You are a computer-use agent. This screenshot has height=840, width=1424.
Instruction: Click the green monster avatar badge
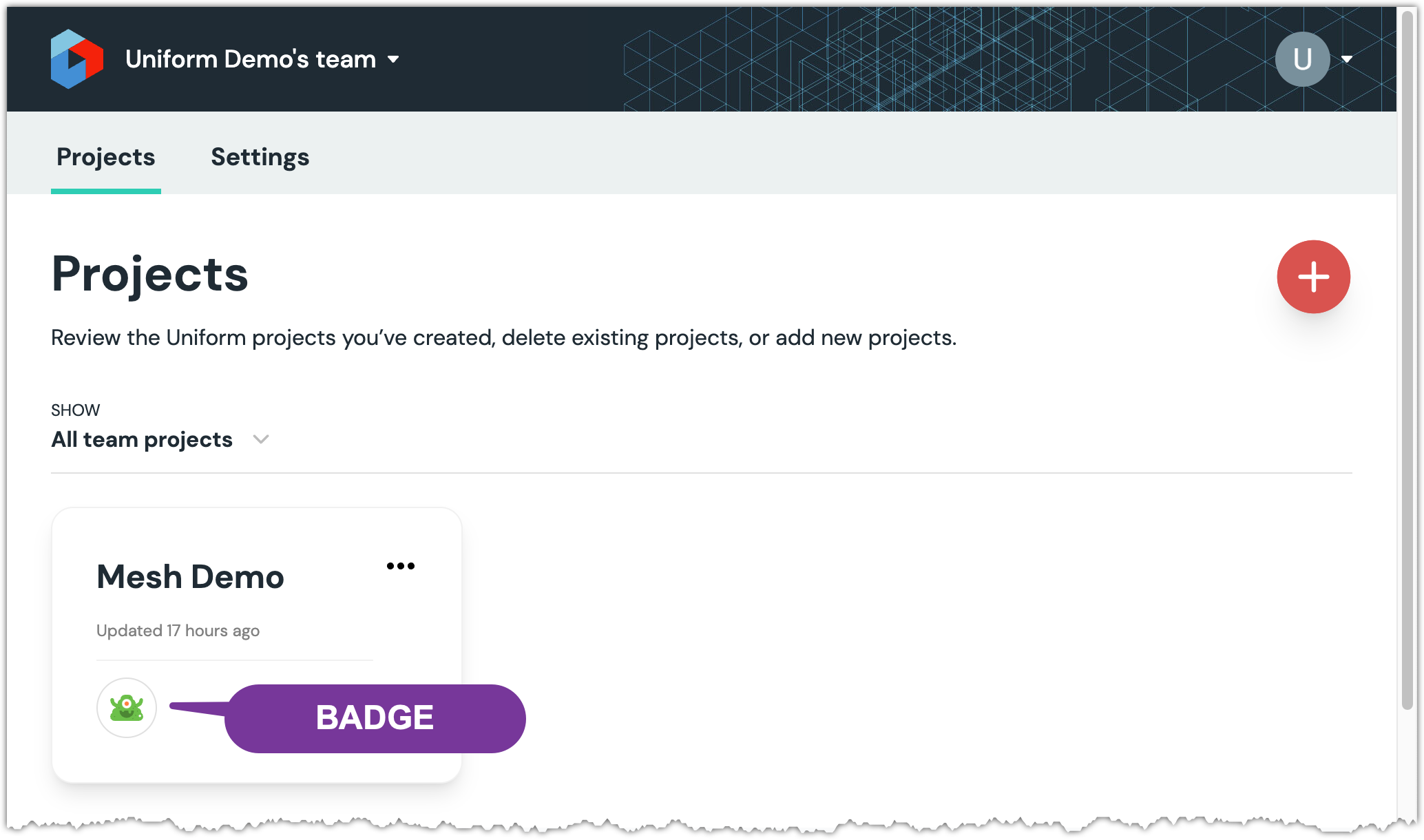127,708
